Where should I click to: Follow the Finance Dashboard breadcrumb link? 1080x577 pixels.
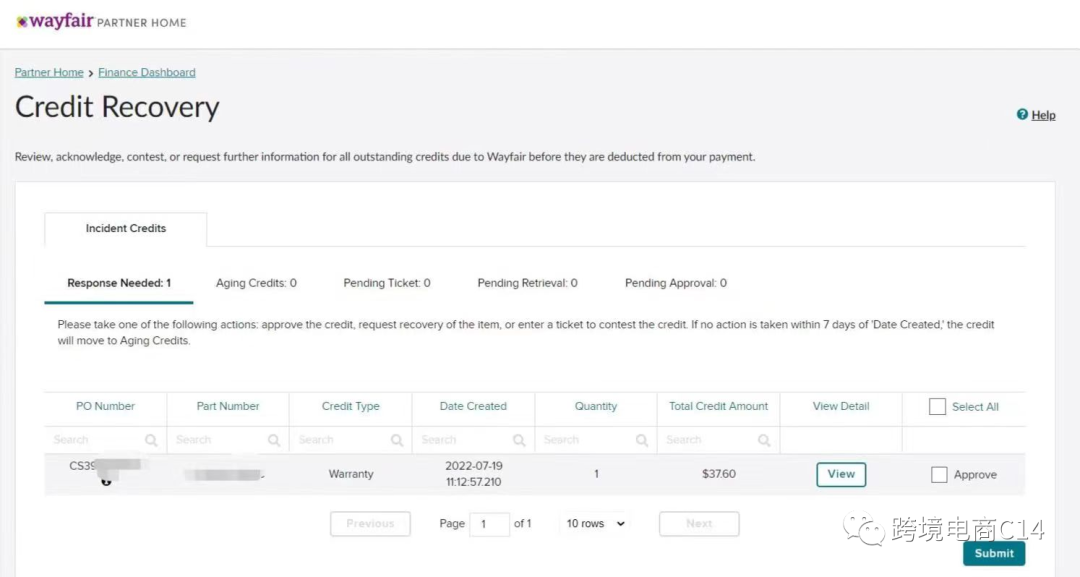(147, 73)
